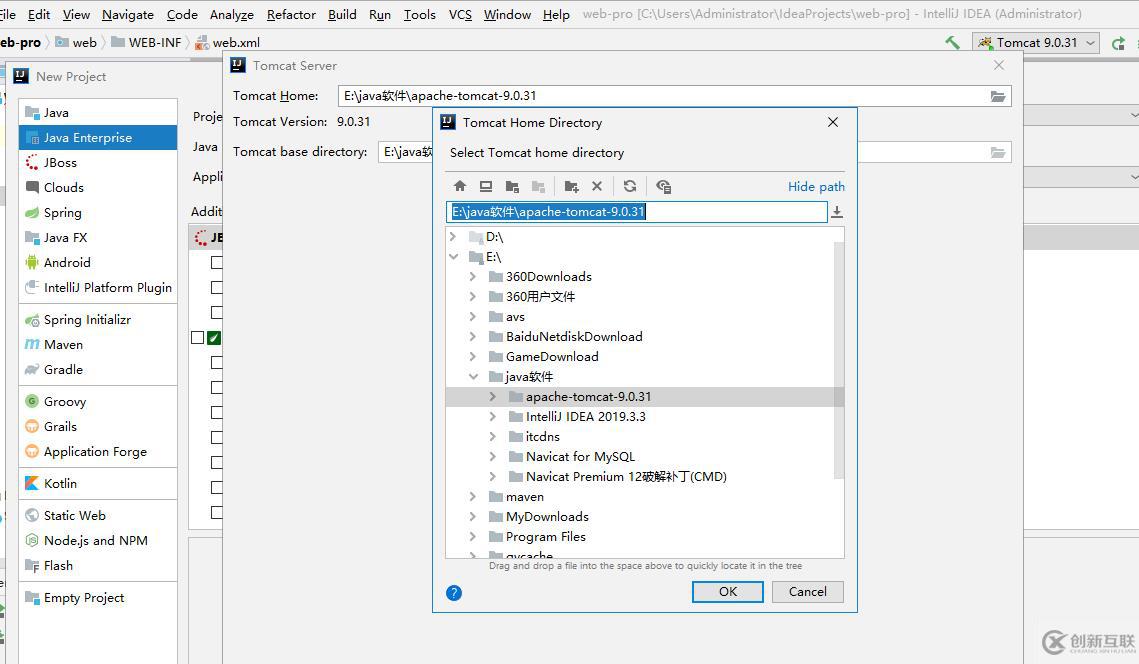Collapse the E:\ drive node
The height and width of the screenshot is (664, 1139).
pyautogui.click(x=453, y=256)
